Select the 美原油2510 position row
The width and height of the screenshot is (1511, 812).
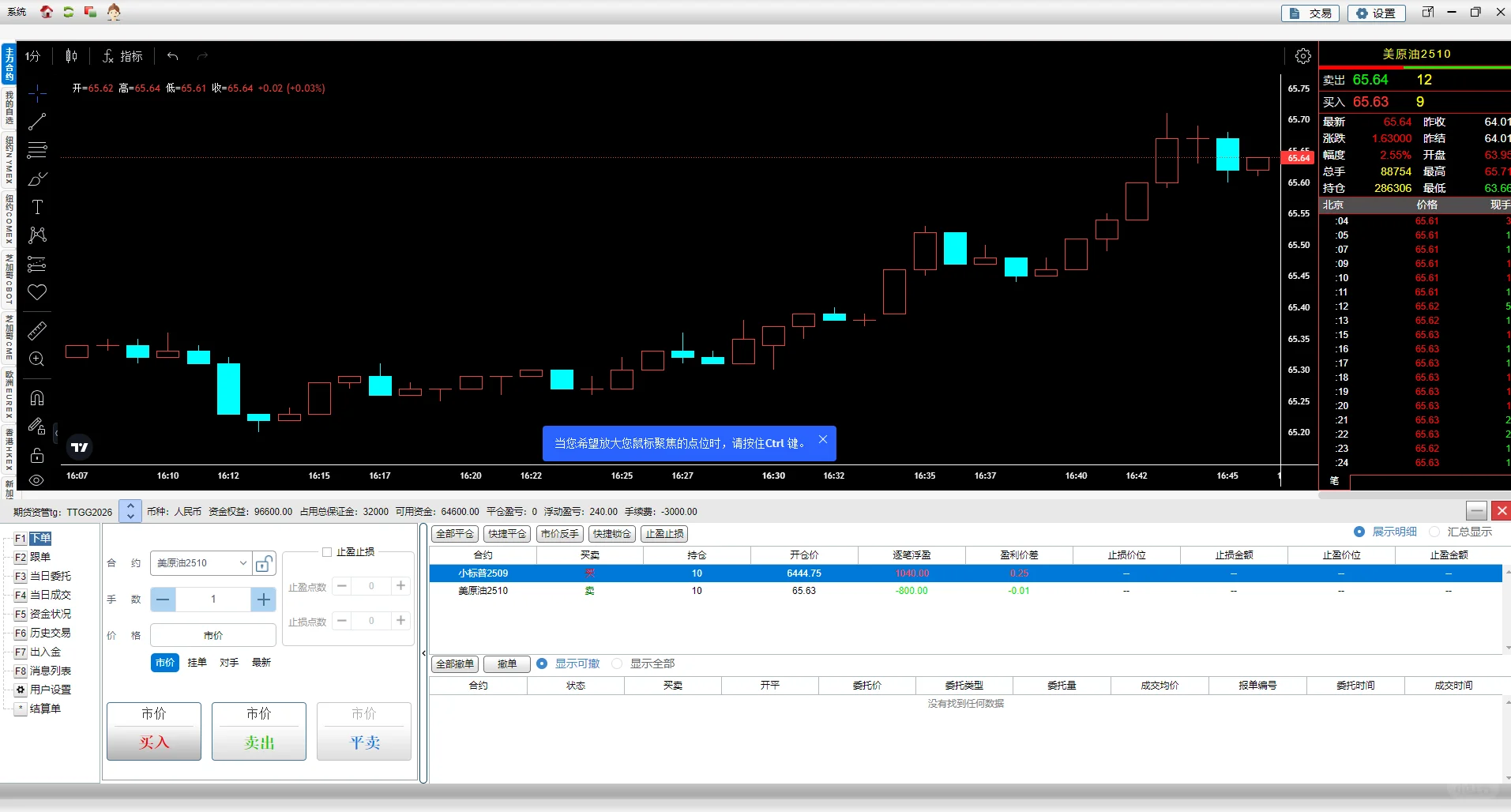click(x=965, y=591)
